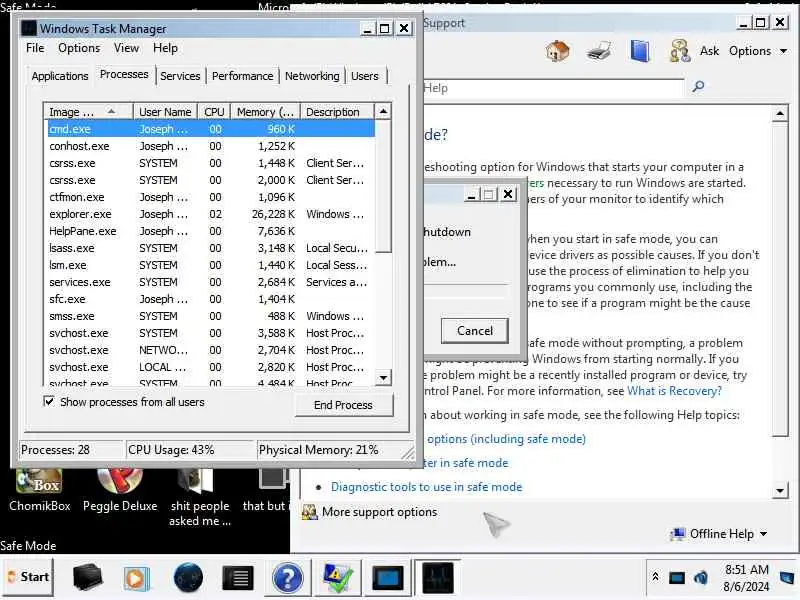Screen dimensions: 800x600
Task: Click the Task Manager title bar icon
Action: (x=29, y=28)
